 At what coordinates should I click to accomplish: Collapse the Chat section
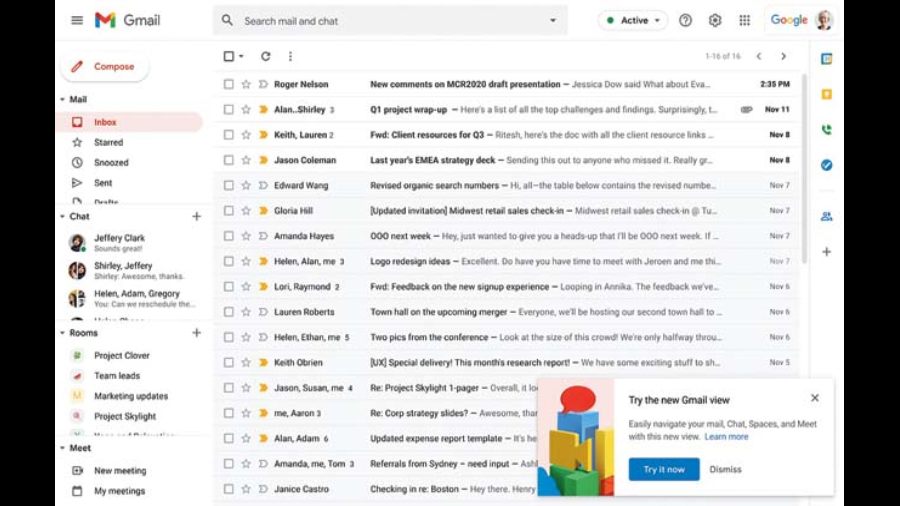(x=62, y=216)
